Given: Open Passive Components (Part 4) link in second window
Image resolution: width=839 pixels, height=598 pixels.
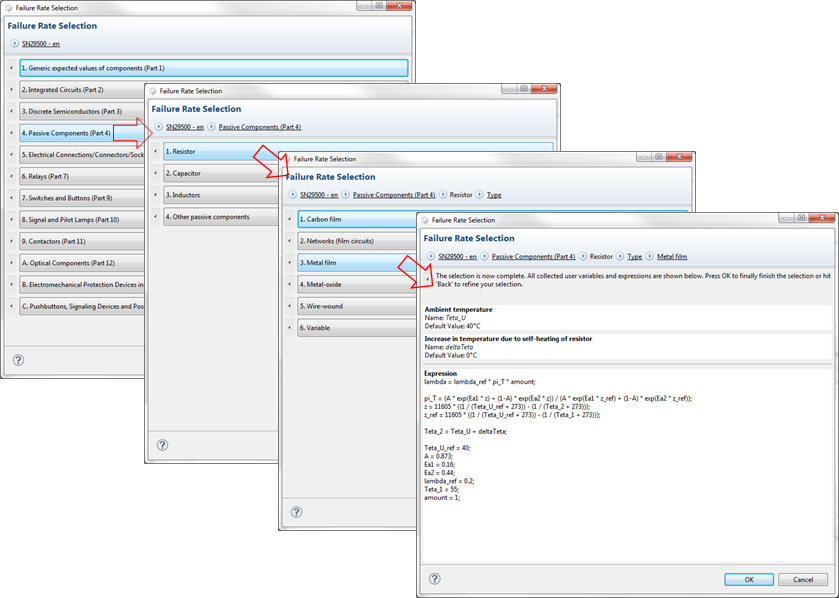Looking at the screenshot, I should pos(260,127).
